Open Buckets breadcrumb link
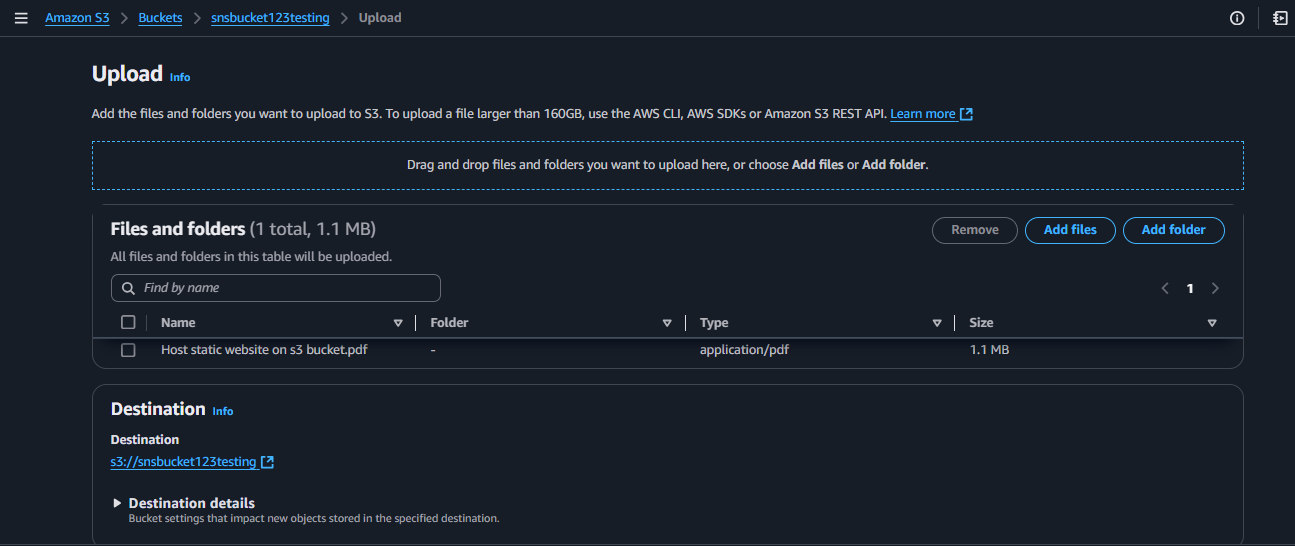This screenshot has width=1295, height=546. [x=160, y=18]
